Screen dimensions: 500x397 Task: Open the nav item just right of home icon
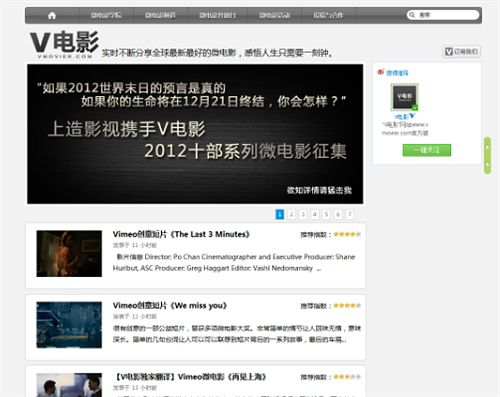click(x=106, y=15)
